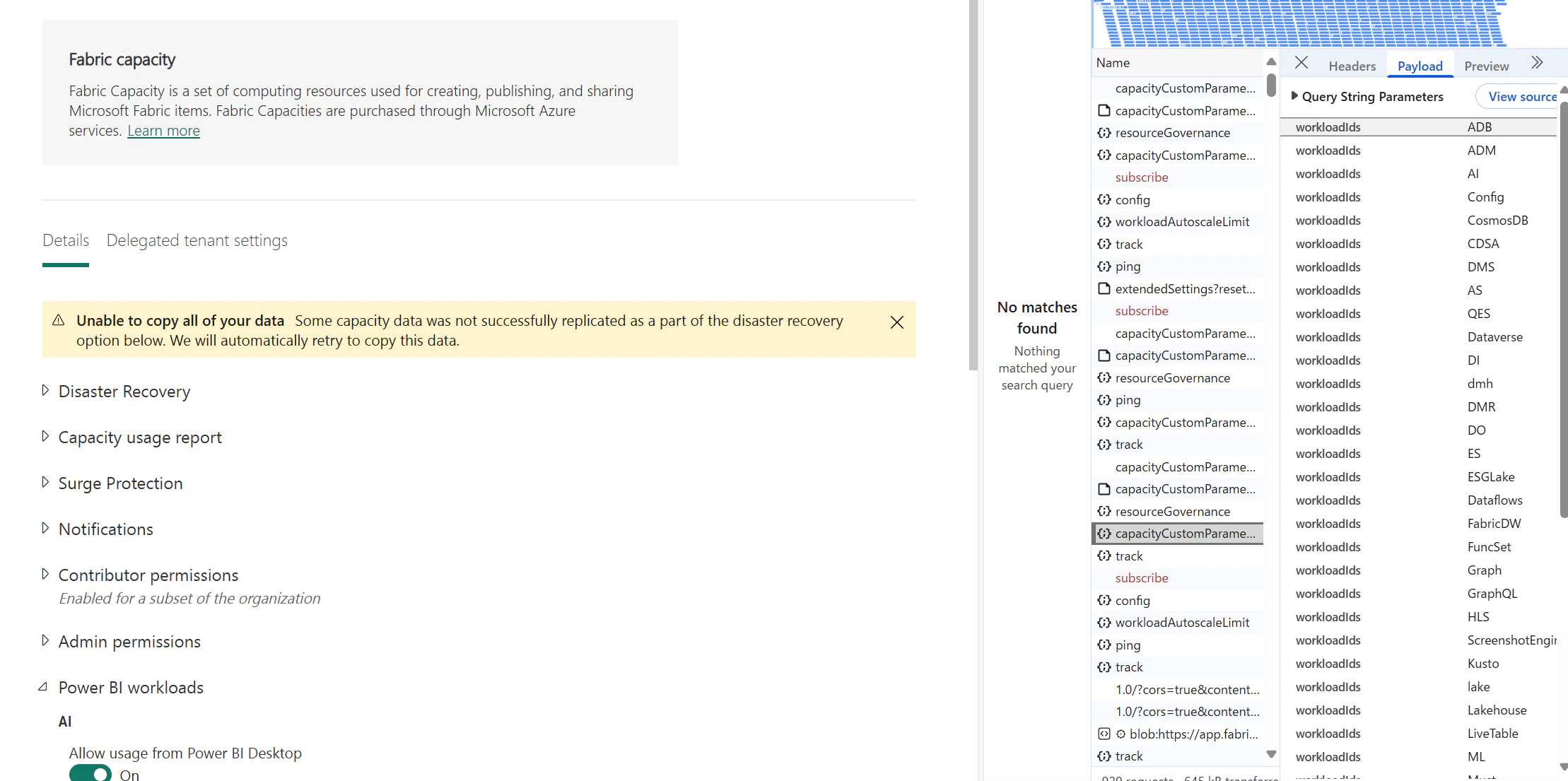This screenshot has width=1568, height=781.
Task: Select the extendedSettings?reset request
Action: (1177, 289)
